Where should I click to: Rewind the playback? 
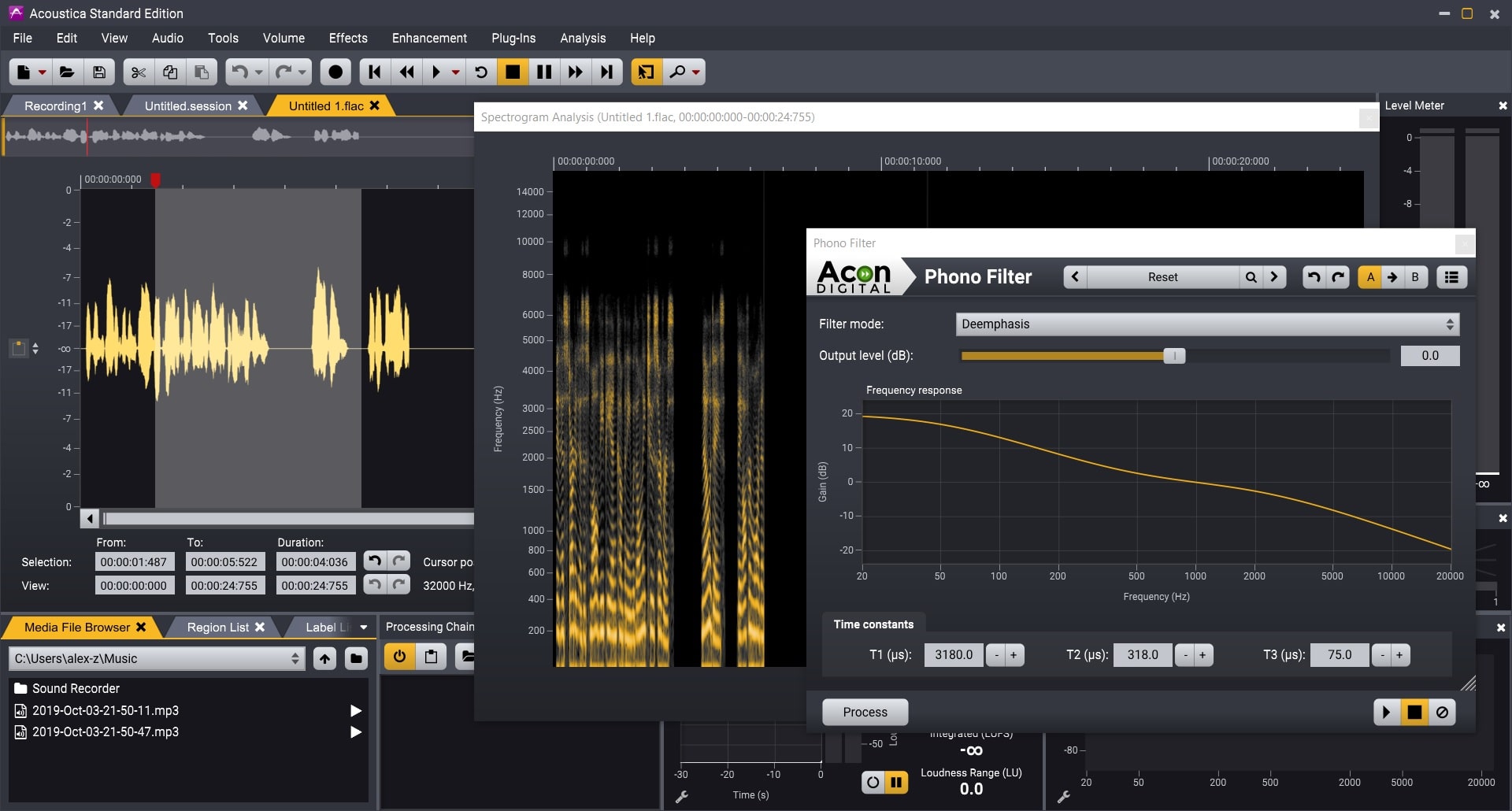(x=406, y=72)
